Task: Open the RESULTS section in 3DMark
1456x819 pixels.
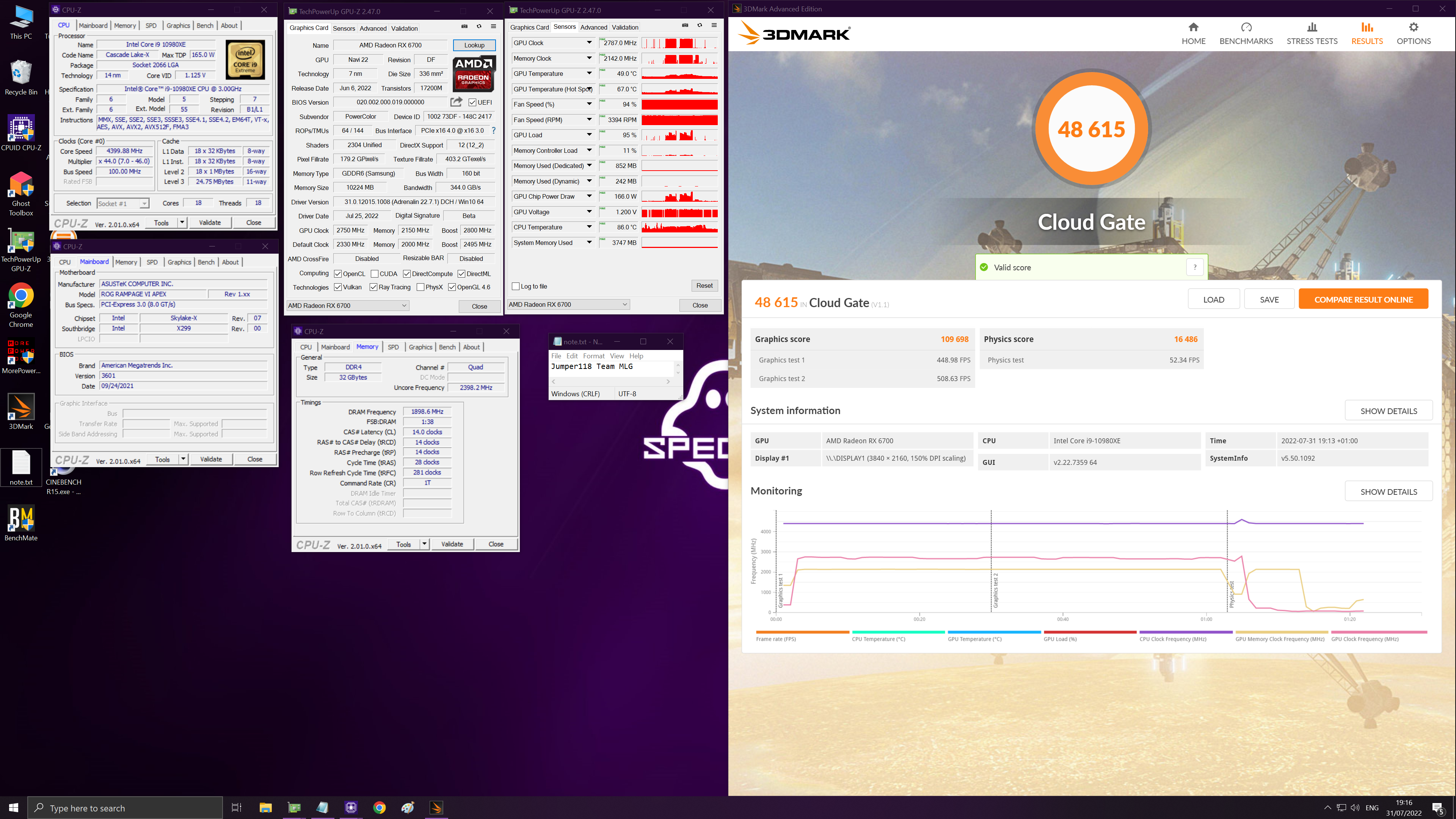Action: point(1367,34)
